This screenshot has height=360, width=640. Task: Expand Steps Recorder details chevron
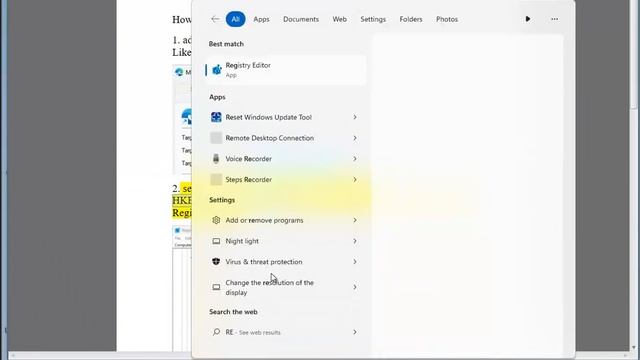click(355, 180)
